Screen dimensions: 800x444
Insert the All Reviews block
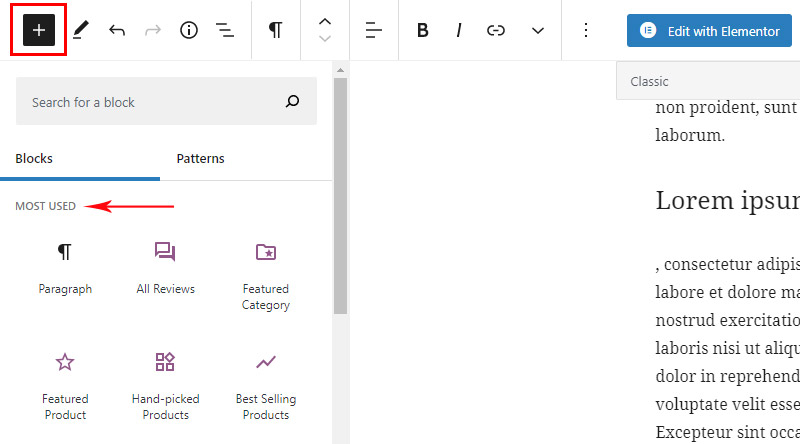pos(165,268)
